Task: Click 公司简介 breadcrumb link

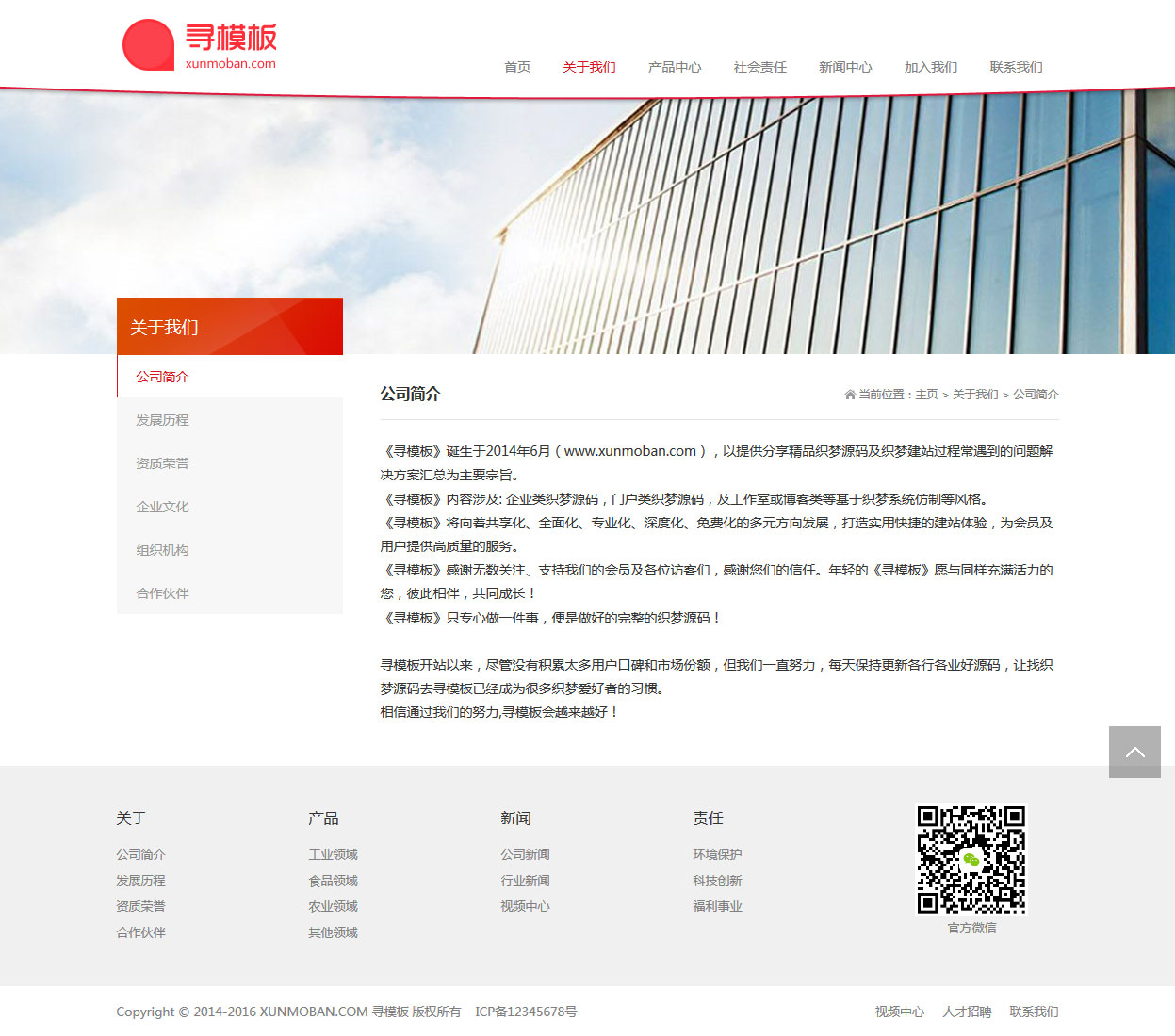Action: (x=1036, y=395)
